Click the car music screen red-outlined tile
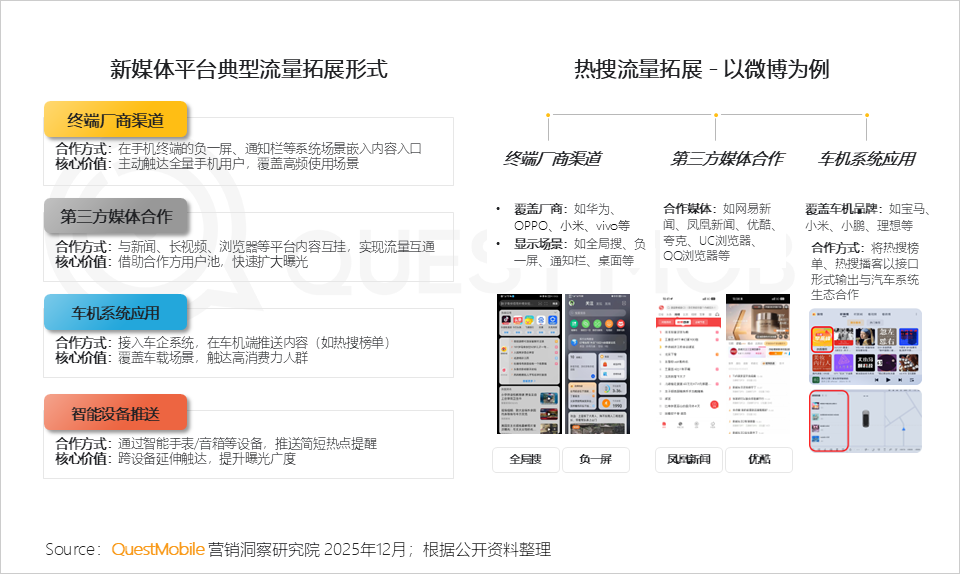The image size is (960, 574). coord(825,347)
